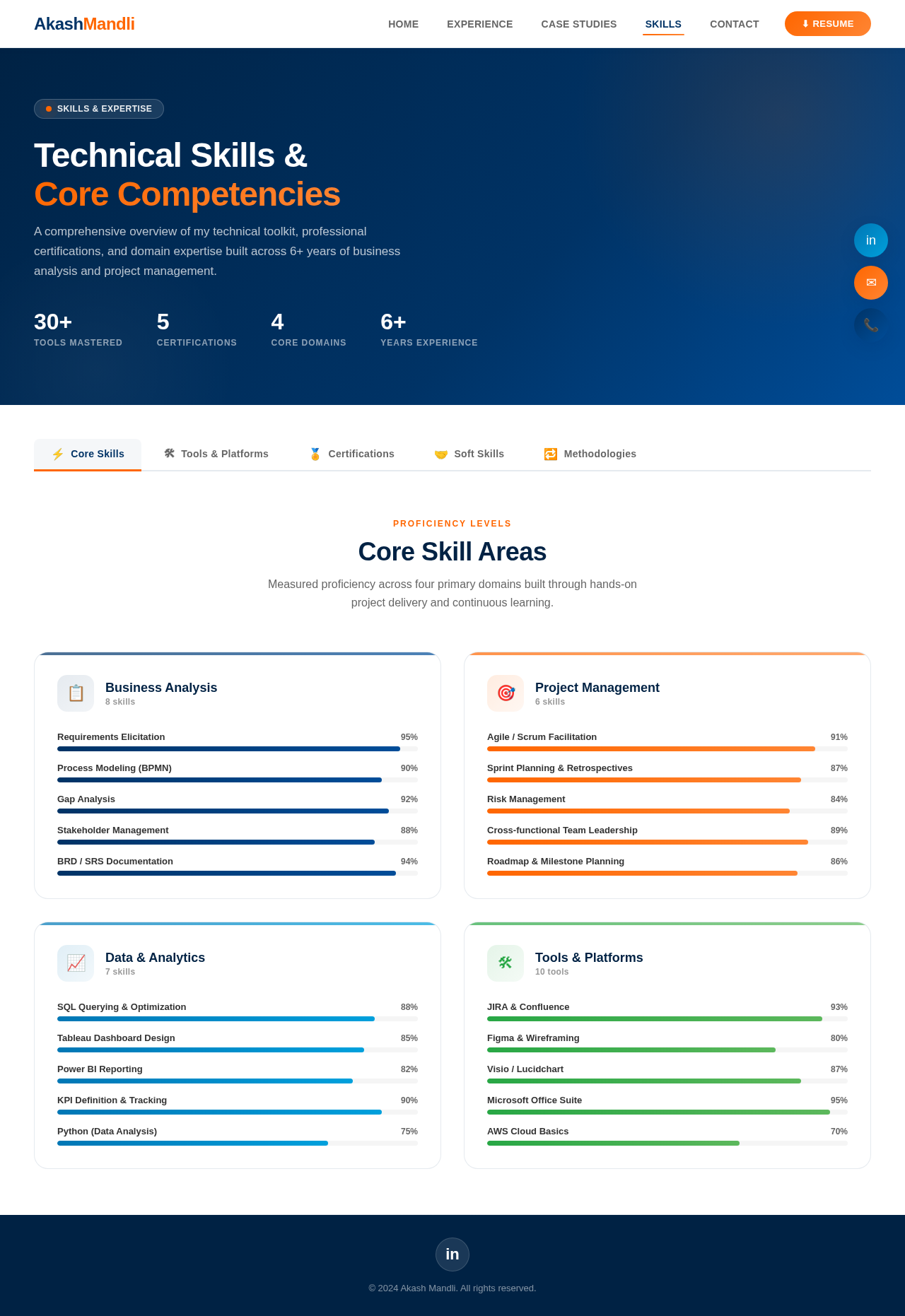
Task: Click the Python (Data Analysis) progress bar
Action: (238, 1143)
